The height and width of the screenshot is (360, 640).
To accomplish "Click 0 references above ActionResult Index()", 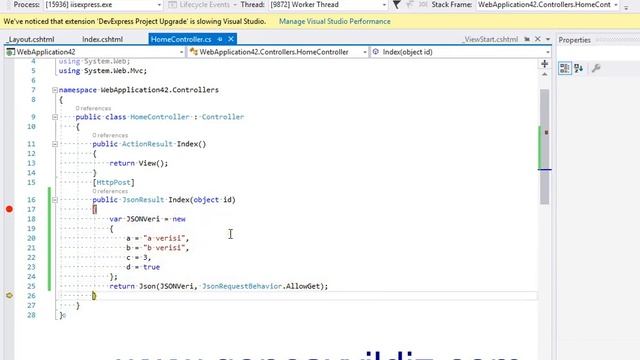I will click(110, 135).
